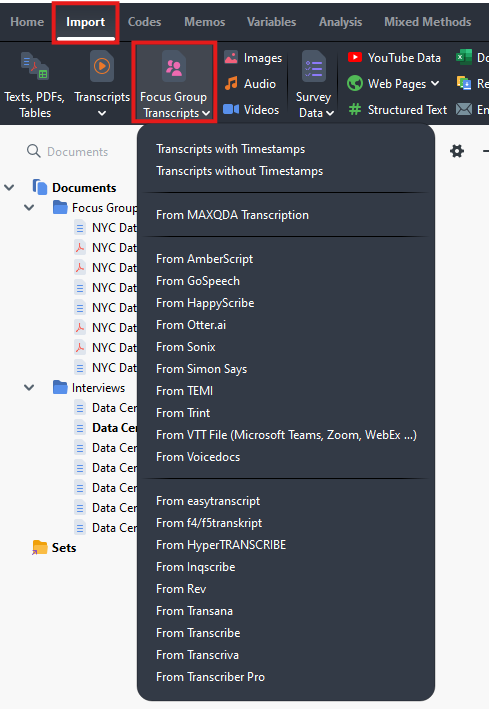Collapse the Documents root node
This screenshot has height=709, width=489.
pyautogui.click(x=9, y=187)
